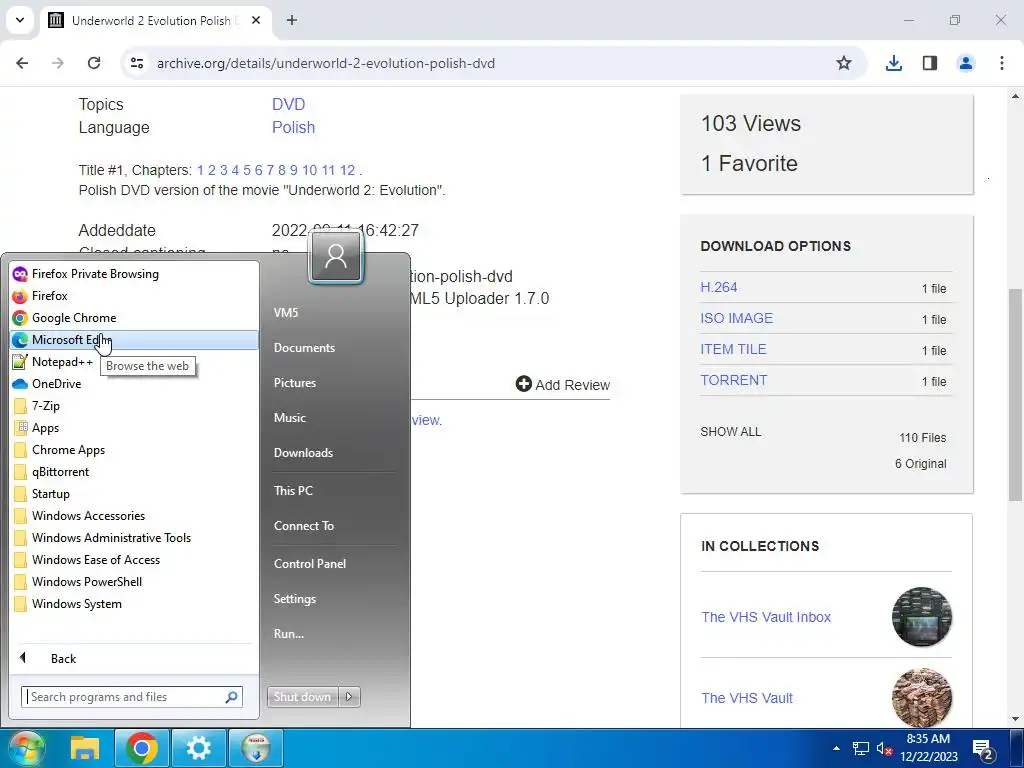Expand the 7-Zip folder
1024x768 pixels.
134,406
